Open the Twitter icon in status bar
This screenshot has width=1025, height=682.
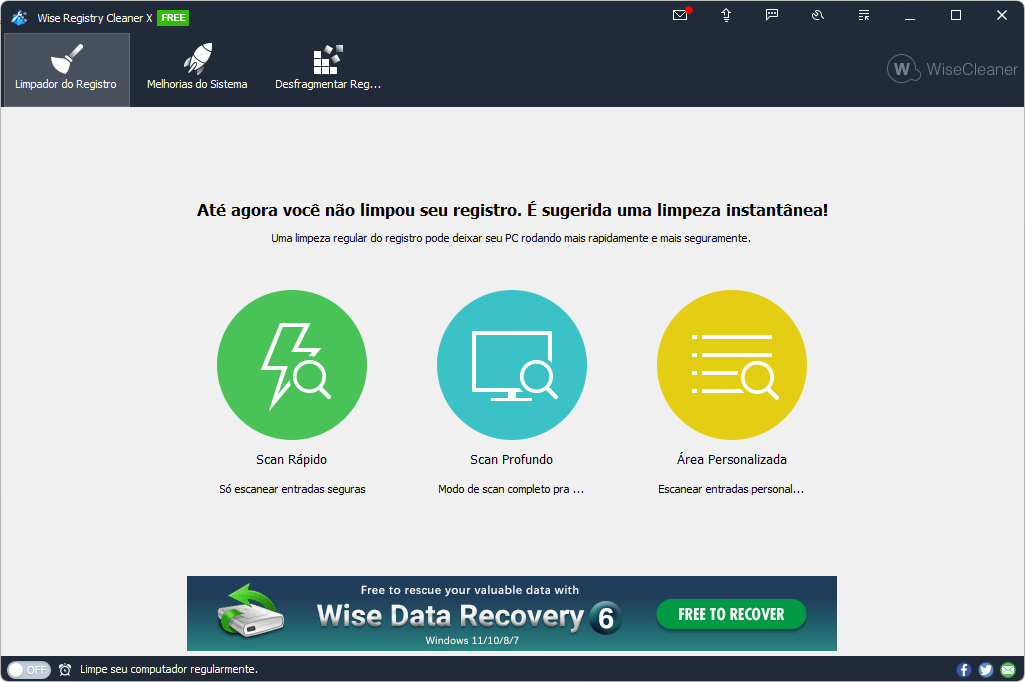[986, 670]
